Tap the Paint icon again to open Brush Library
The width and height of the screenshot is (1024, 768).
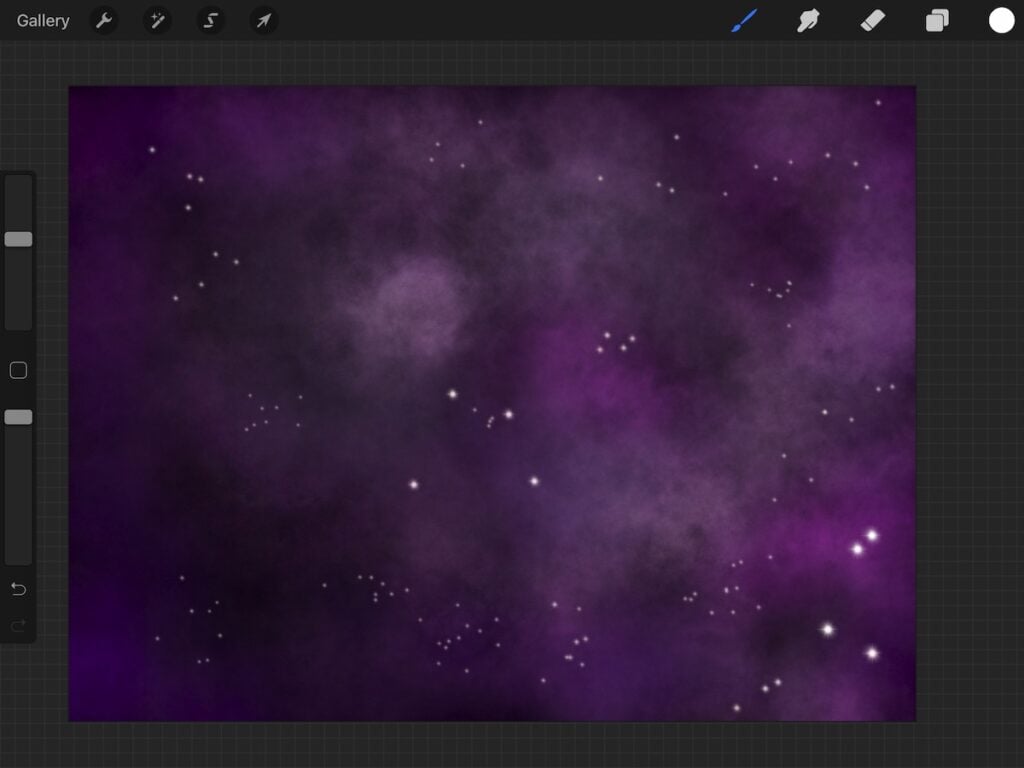pyautogui.click(x=743, y=20)
